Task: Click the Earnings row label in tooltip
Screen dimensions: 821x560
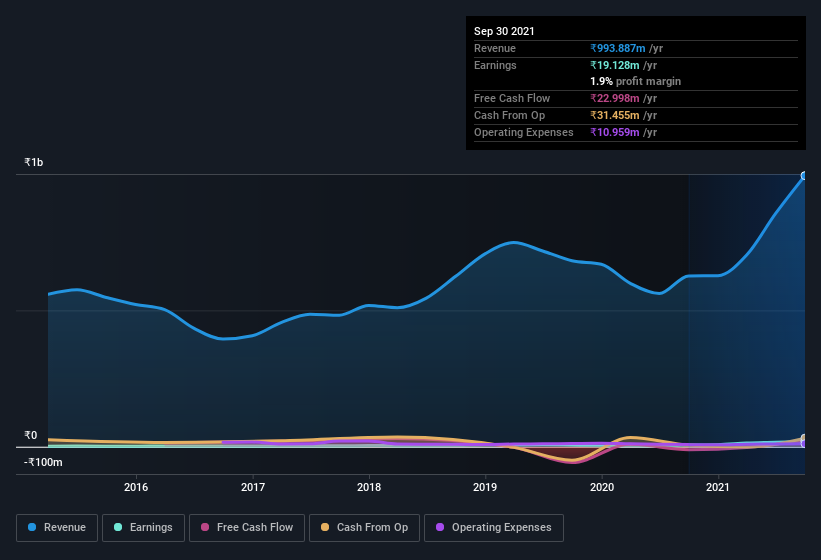Action: point(495,65)
